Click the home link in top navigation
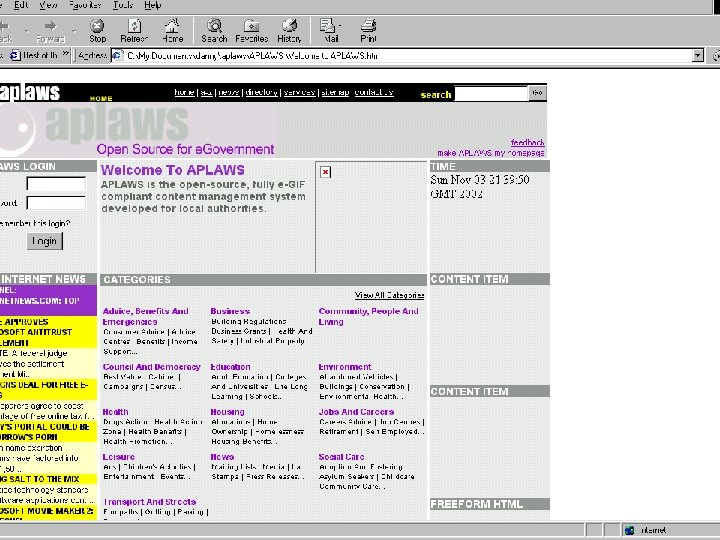Image resolution: width=720 pixels, height=540 pixels. [x=184, y=92]
